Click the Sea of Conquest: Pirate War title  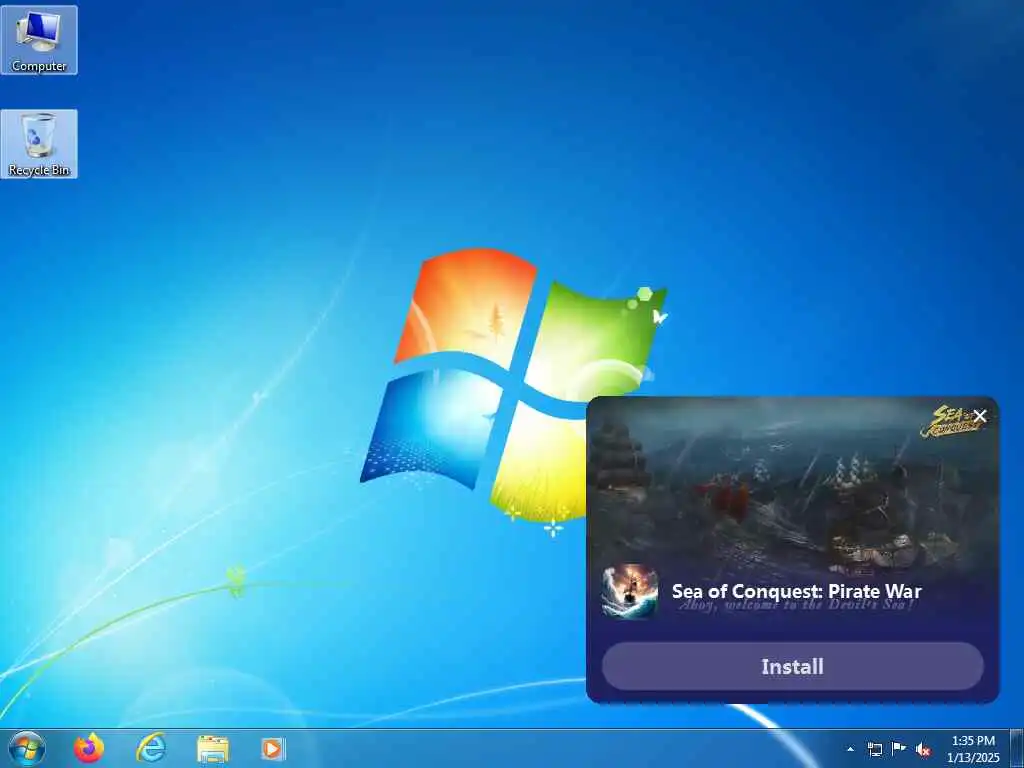[x=797, y=591]
